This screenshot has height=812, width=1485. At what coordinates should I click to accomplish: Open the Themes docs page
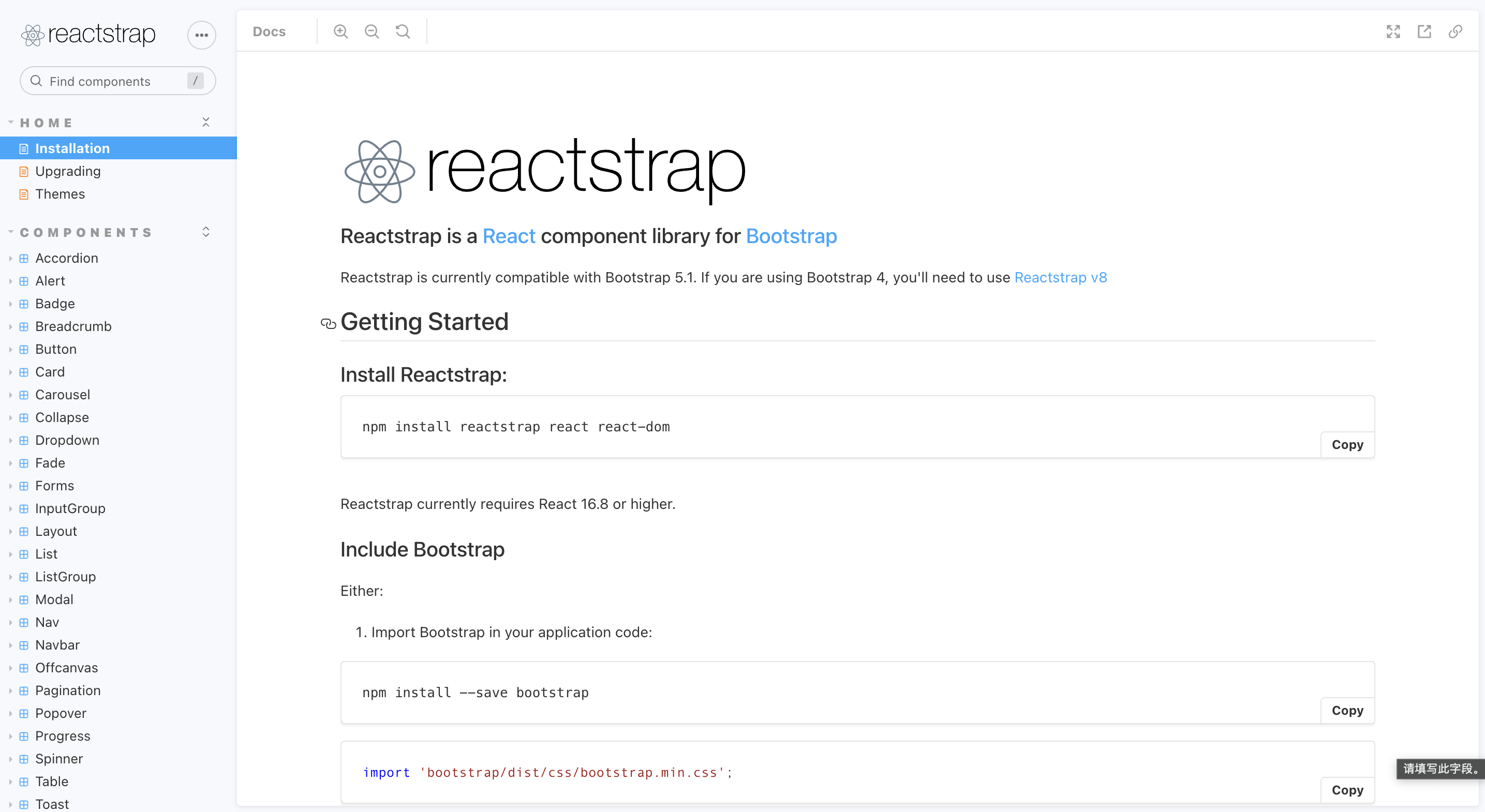[x=60, y=194]
